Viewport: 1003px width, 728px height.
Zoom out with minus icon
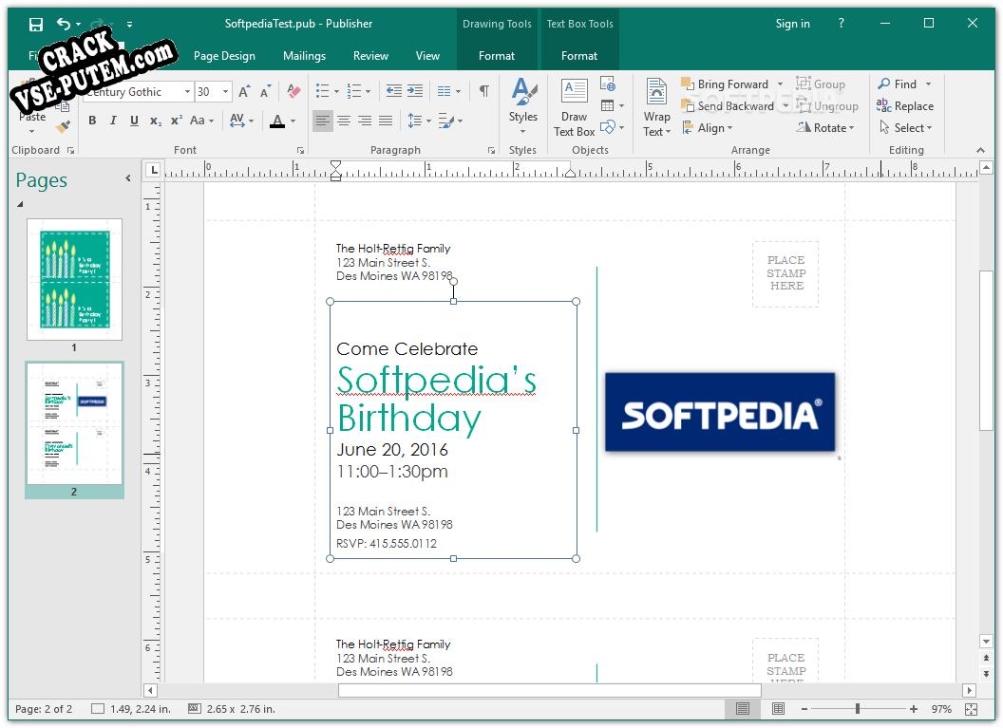coord(805,709)
